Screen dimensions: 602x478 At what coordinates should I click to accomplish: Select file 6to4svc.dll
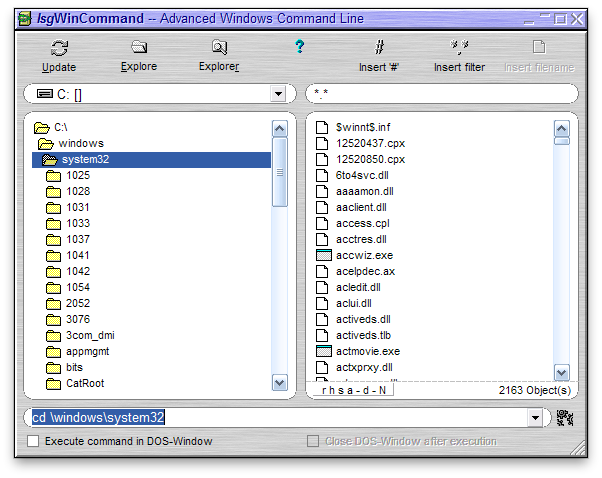point(362,175)
